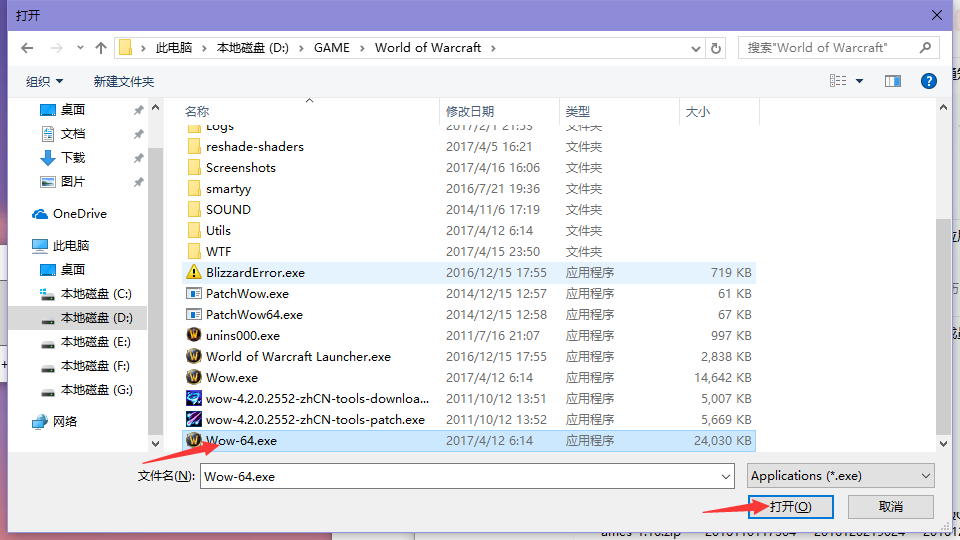This screenshot has height=540, width=960.
Task: Click the 2017/4/16 16:06 date cell
Action: [493, 168]
